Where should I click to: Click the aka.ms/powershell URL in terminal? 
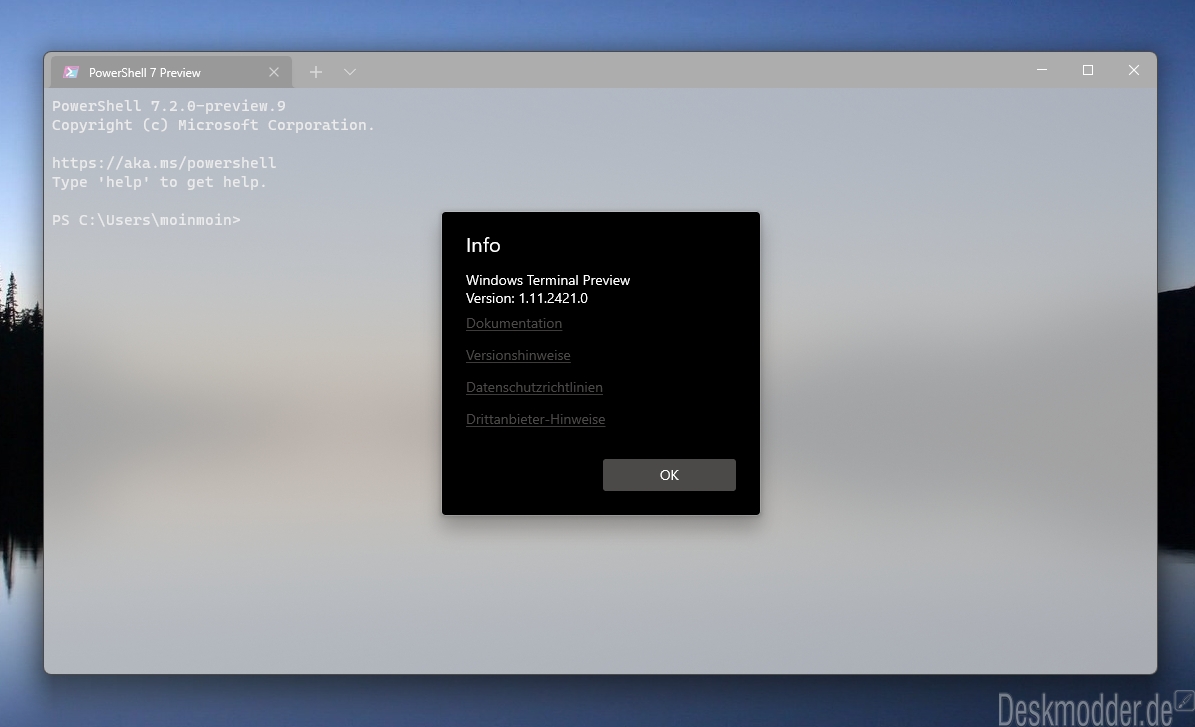pyautogui.click(x=164, y=163)
